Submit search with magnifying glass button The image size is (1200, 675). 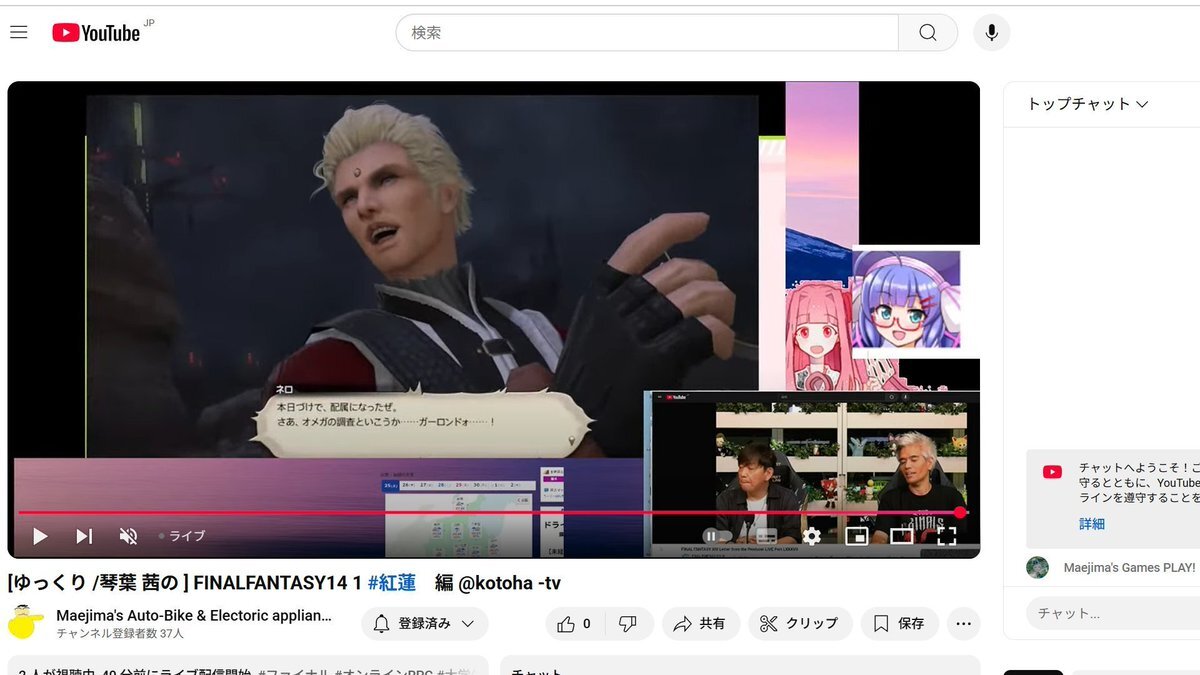(928, 33)
